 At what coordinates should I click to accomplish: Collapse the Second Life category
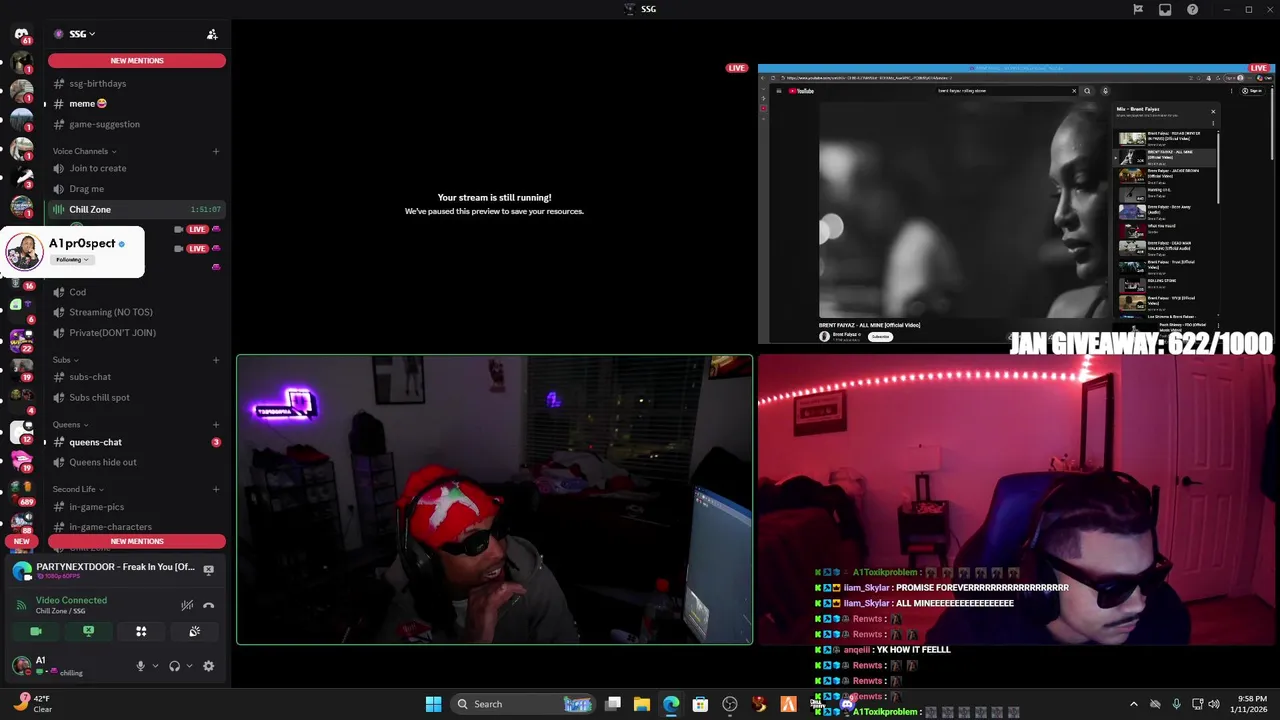click(78, 489)
